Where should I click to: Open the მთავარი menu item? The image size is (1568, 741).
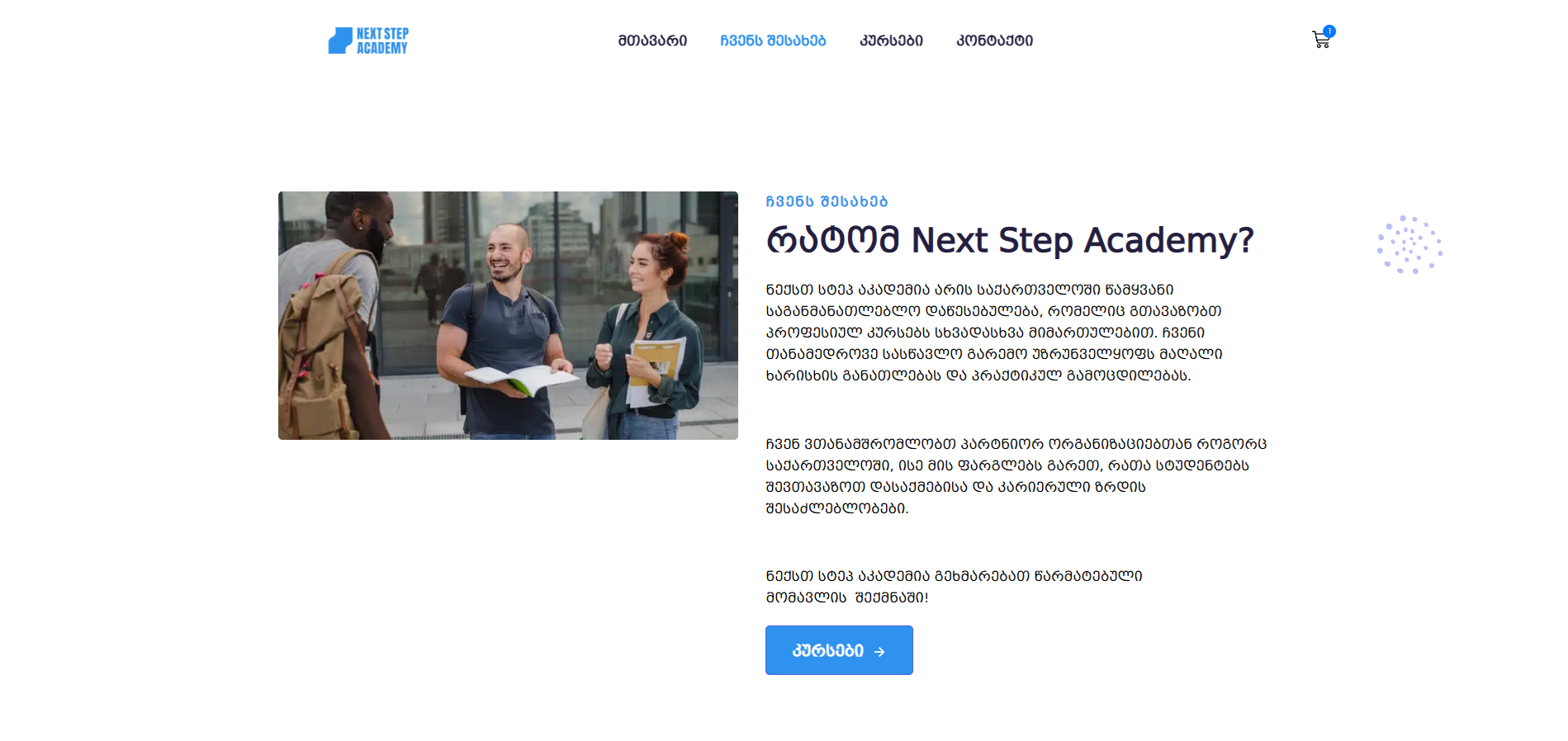click(652, 40)
